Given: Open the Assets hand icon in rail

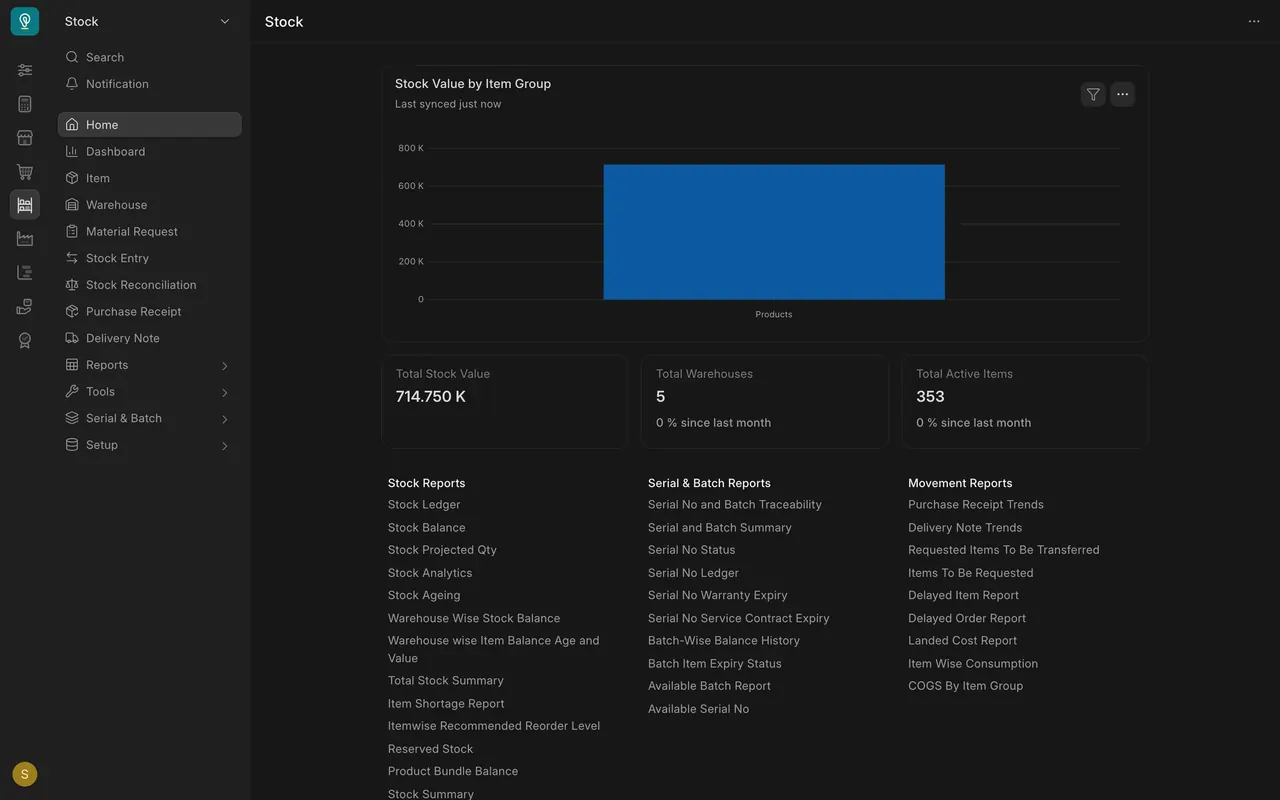Looking at the screenshot, I should tap(25, 307).
